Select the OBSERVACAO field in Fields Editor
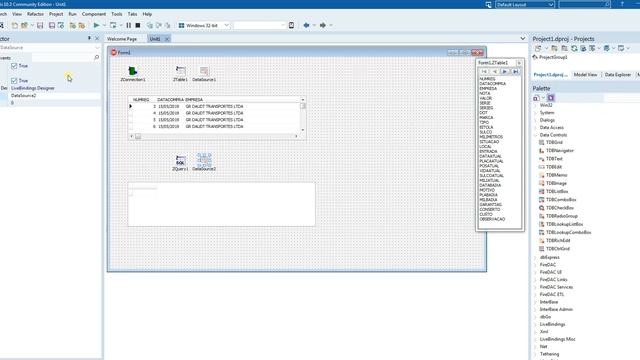640x360 pixels. 492,219
